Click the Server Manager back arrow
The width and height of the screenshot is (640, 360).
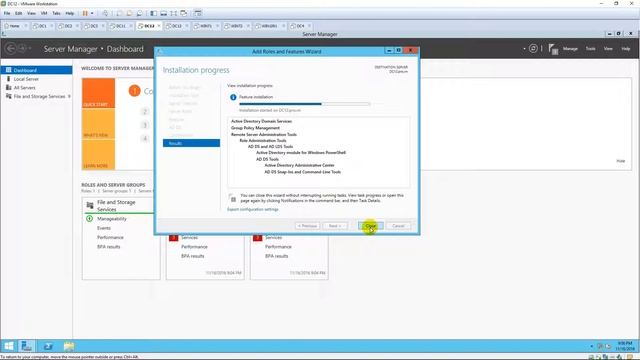(x=11, y=49)
